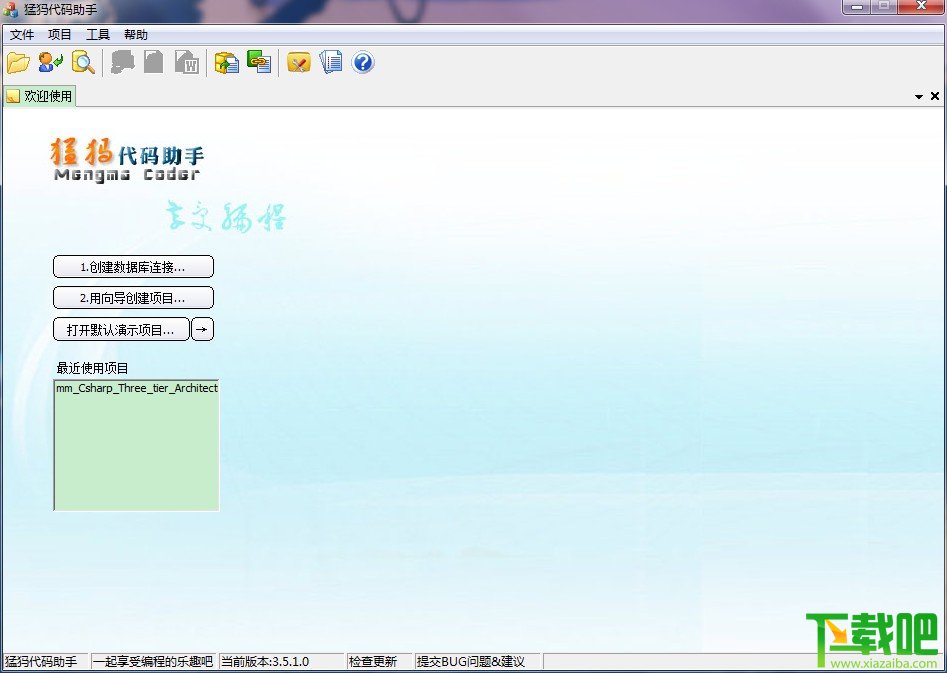Click the user with green arrow icon
Screen dimensions: 947x673
coord(51,62)
